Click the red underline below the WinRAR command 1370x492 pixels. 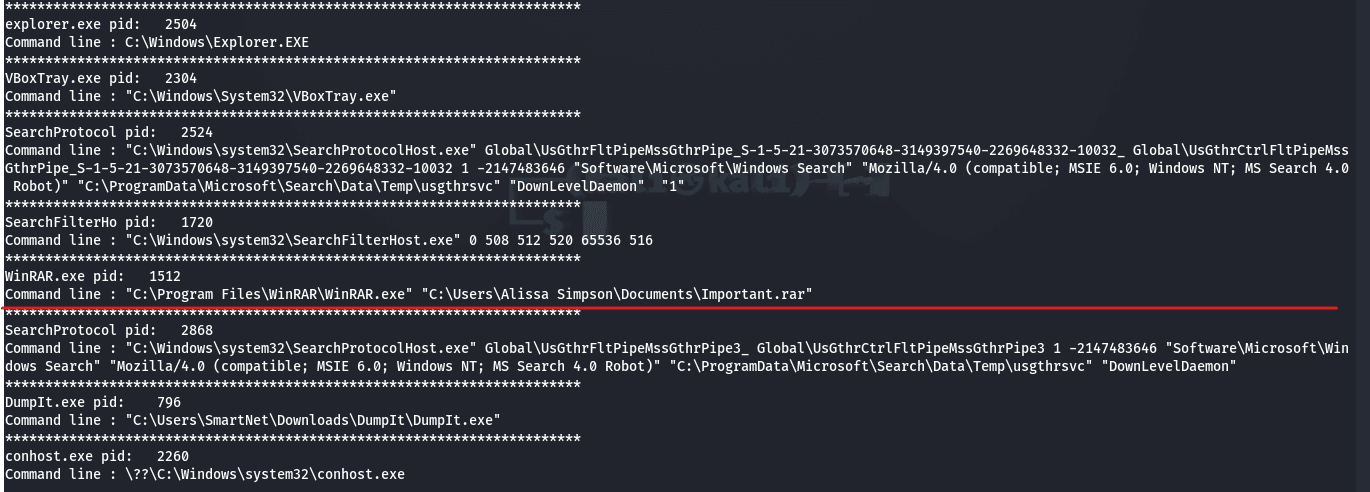pyautogui.click(x=670, y=309)
